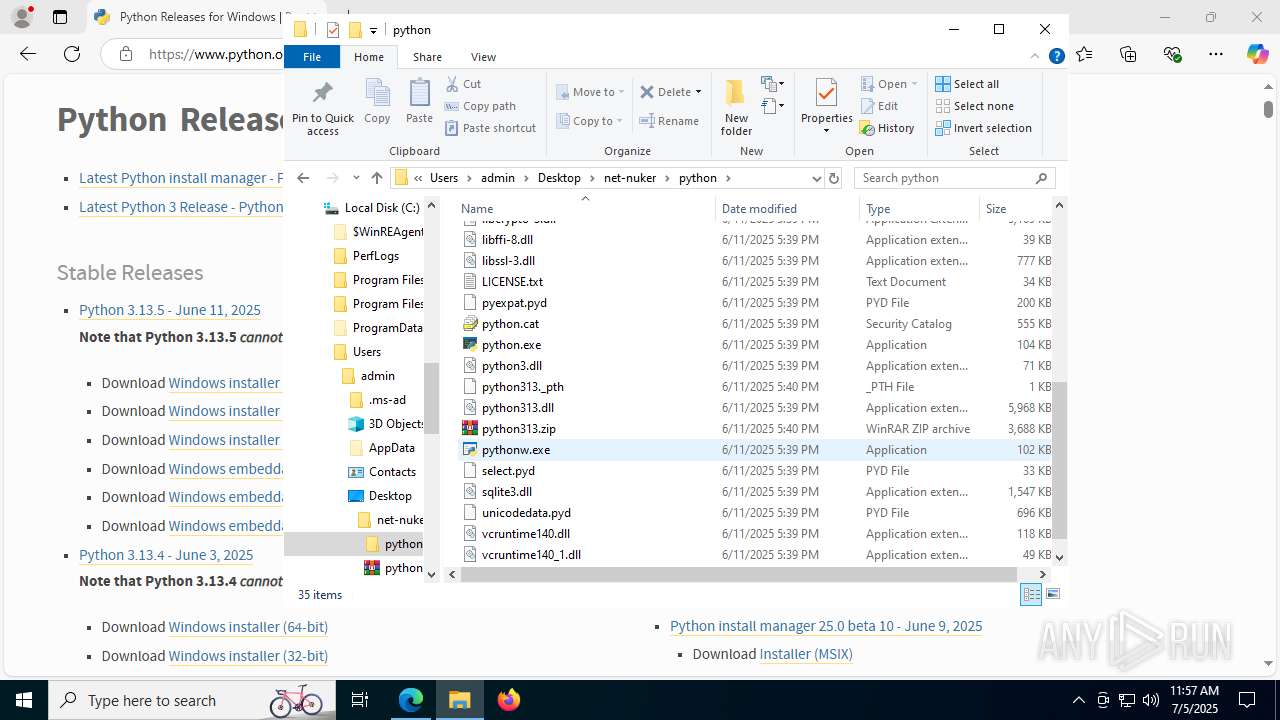The height and width of the screenshot is (720, 1280).
Task: Open Python install manager 25.0 beta 10 link
Action: coord(826,626)
